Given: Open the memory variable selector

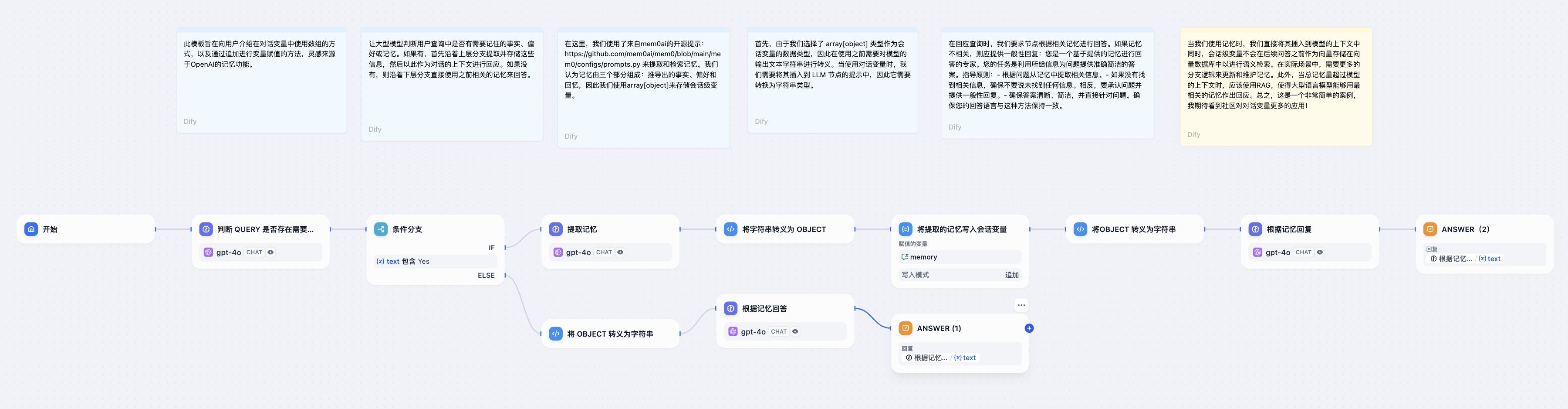Looking at the screenshot, I should tap(960, 257).
